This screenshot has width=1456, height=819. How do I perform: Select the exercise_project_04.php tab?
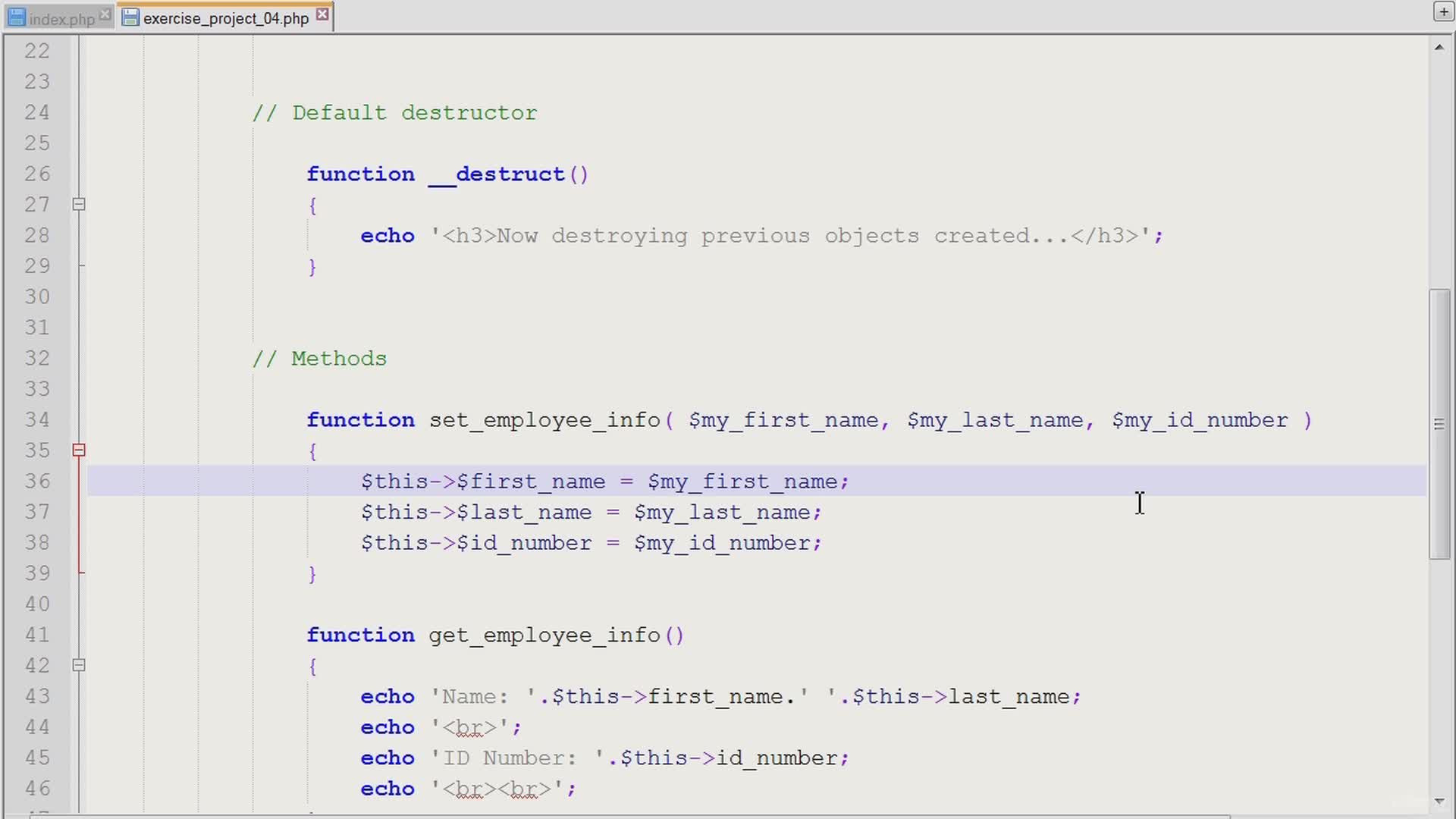(x=225, y=18)
